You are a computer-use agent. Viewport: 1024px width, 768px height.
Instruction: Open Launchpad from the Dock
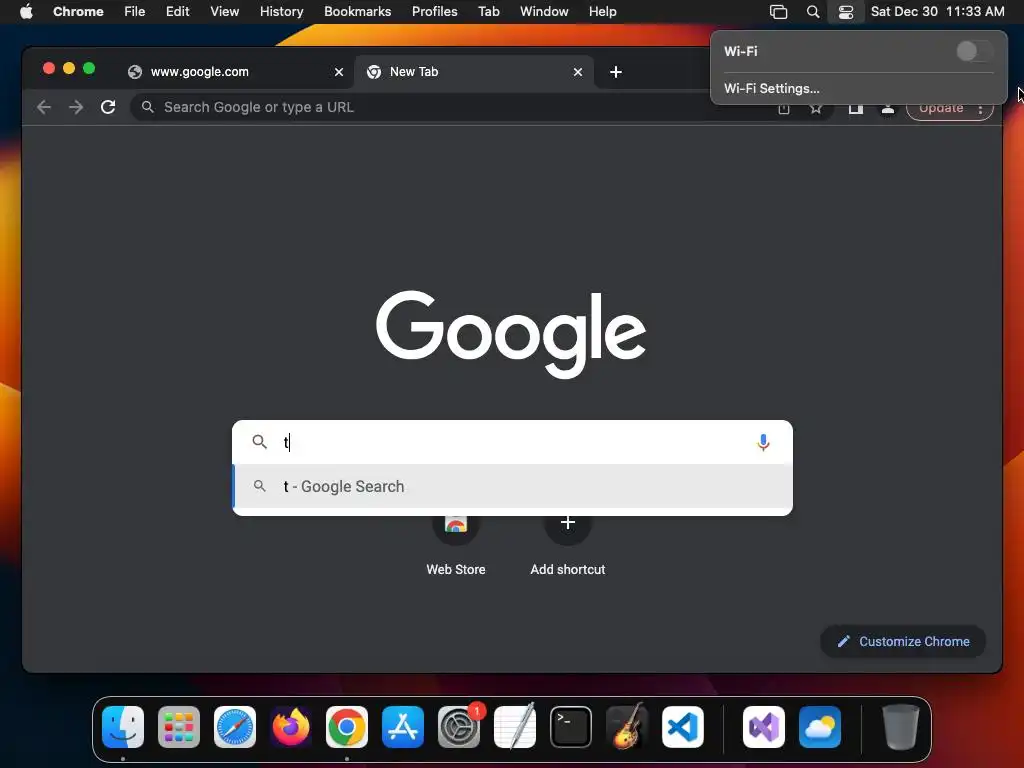[178, 727]
